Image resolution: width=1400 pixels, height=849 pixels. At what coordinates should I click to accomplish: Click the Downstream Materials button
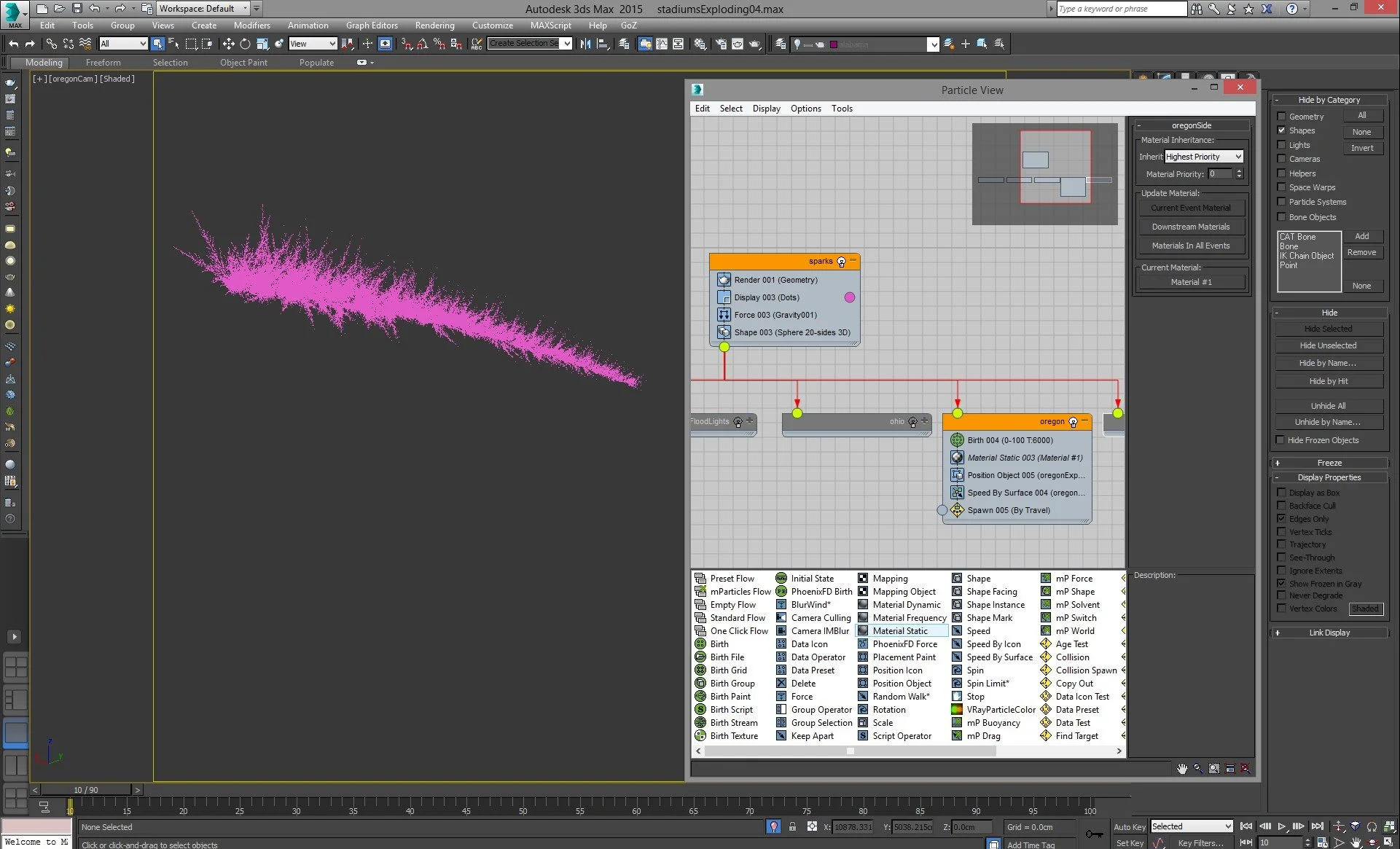[1190, 227]
